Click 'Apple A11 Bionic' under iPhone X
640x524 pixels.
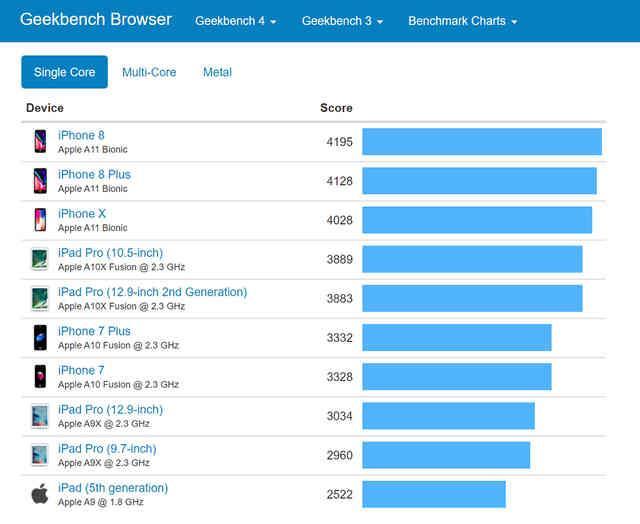(x=93, y=228)
